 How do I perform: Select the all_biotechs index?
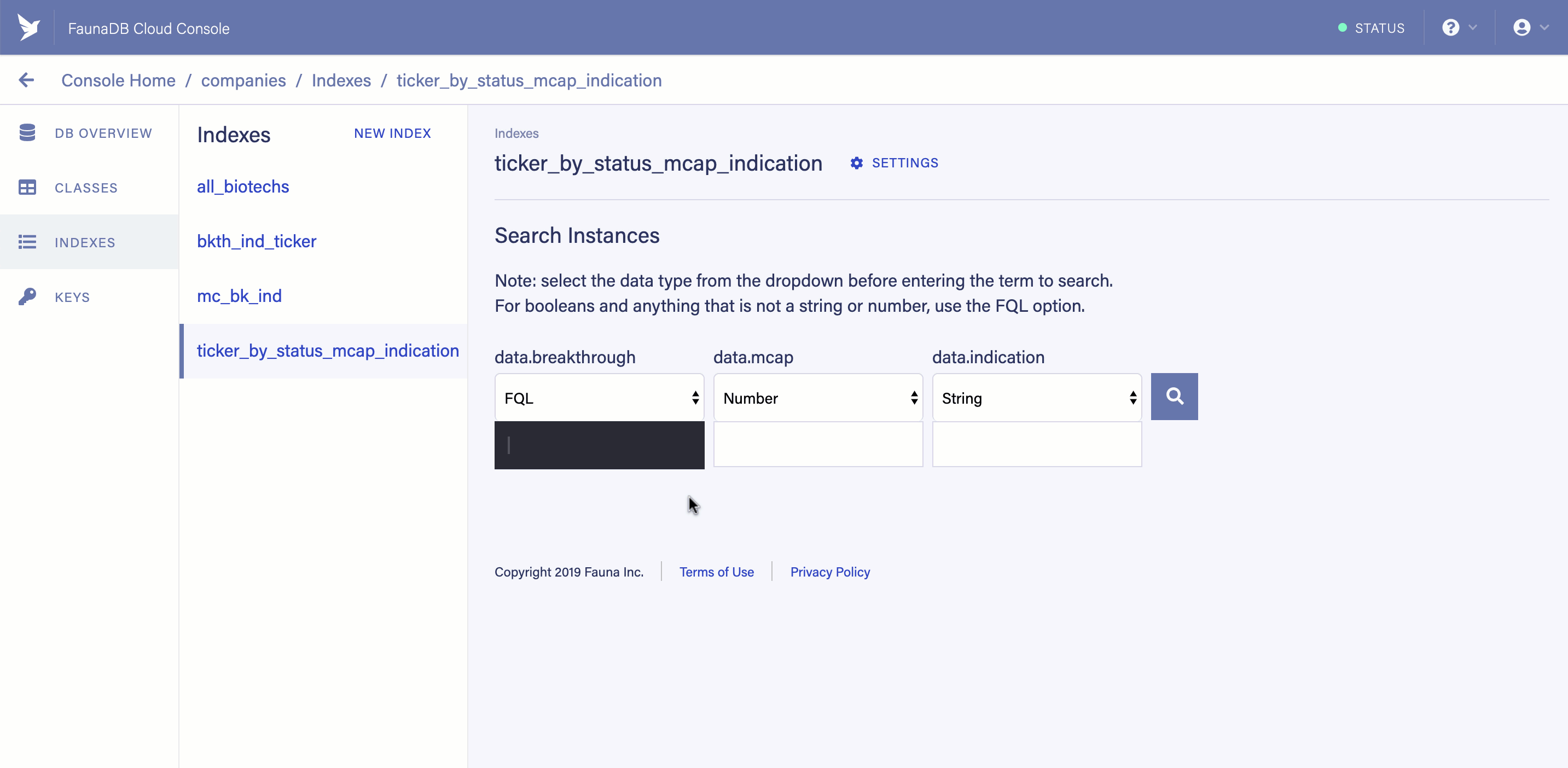coord(243,187)
